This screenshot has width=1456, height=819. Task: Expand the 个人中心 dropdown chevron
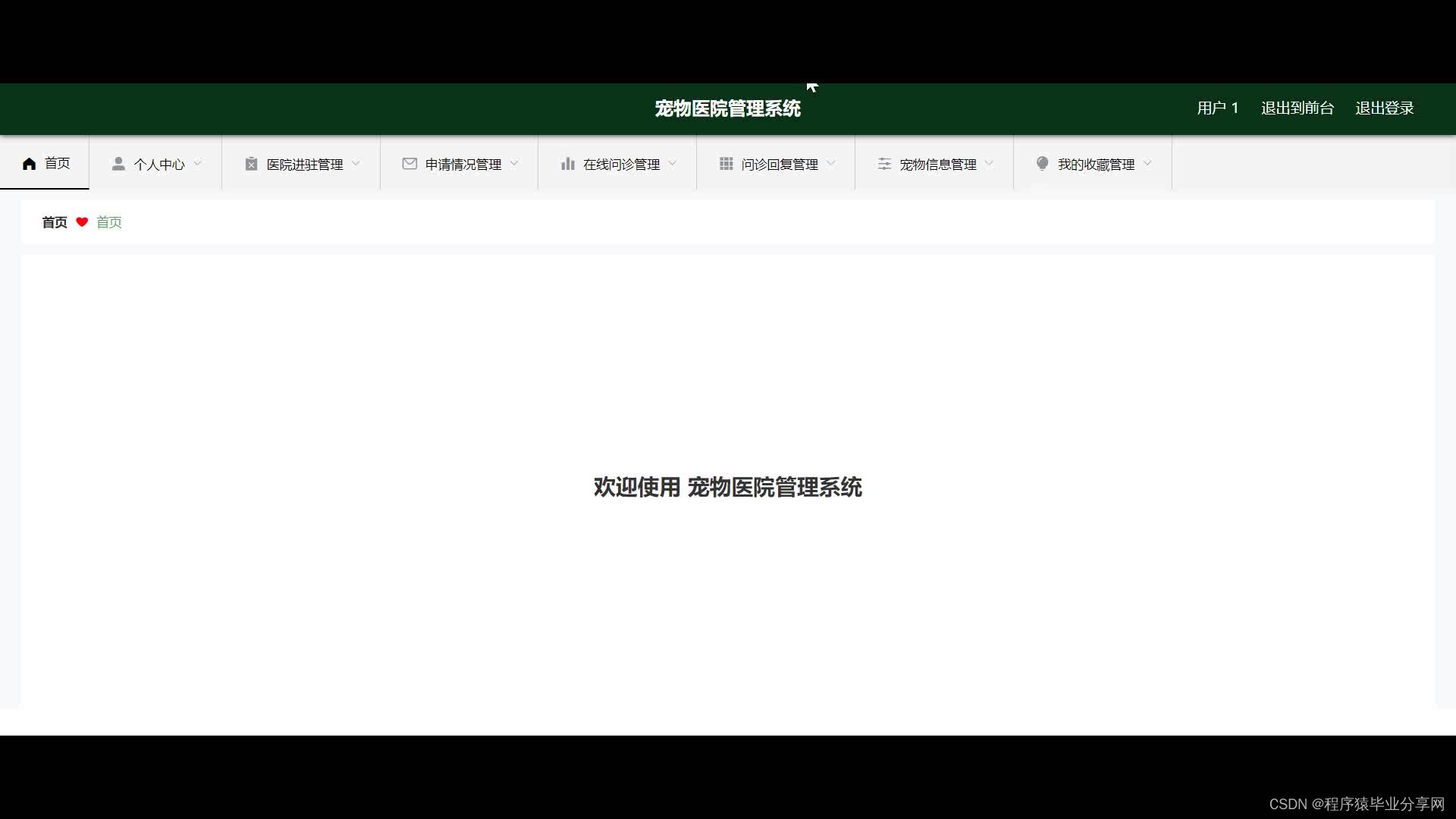198,163
